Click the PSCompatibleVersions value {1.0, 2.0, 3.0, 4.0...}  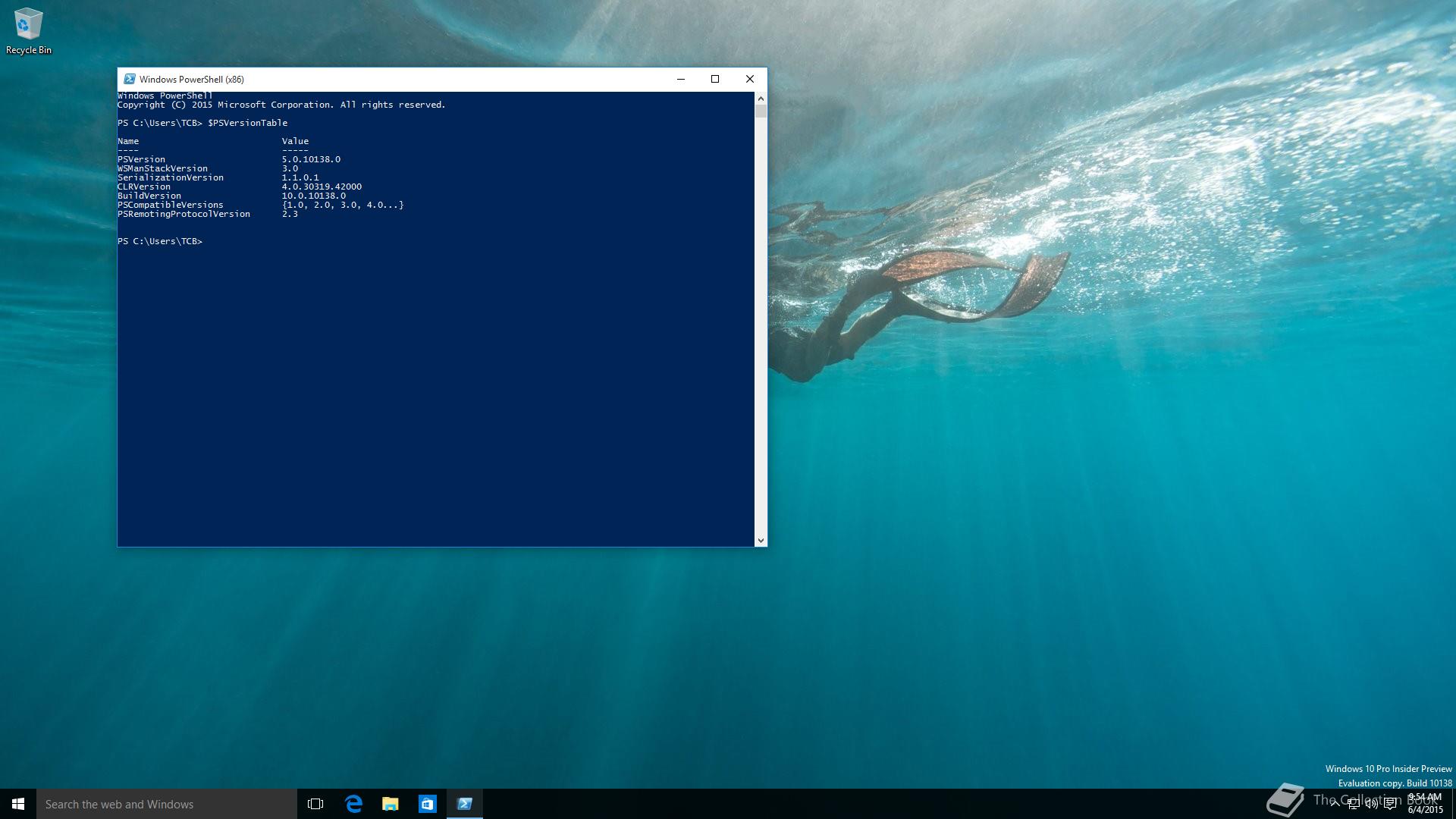click(x=343, y=205)
